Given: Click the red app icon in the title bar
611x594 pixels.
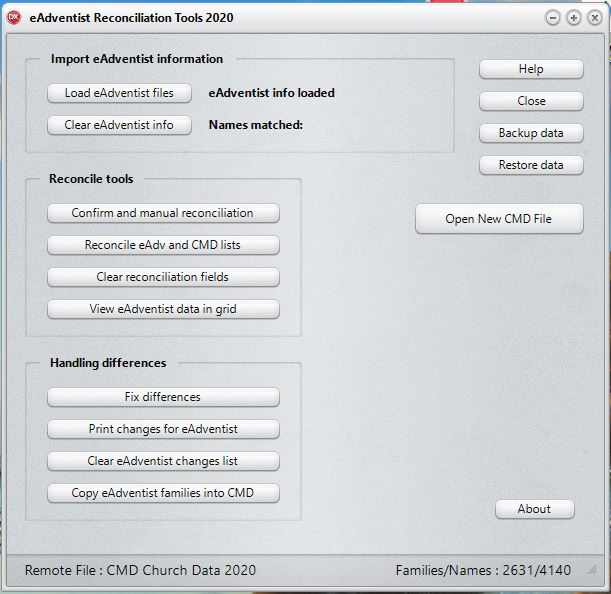Looking at the screenshot, I should (x=14, y=17).
